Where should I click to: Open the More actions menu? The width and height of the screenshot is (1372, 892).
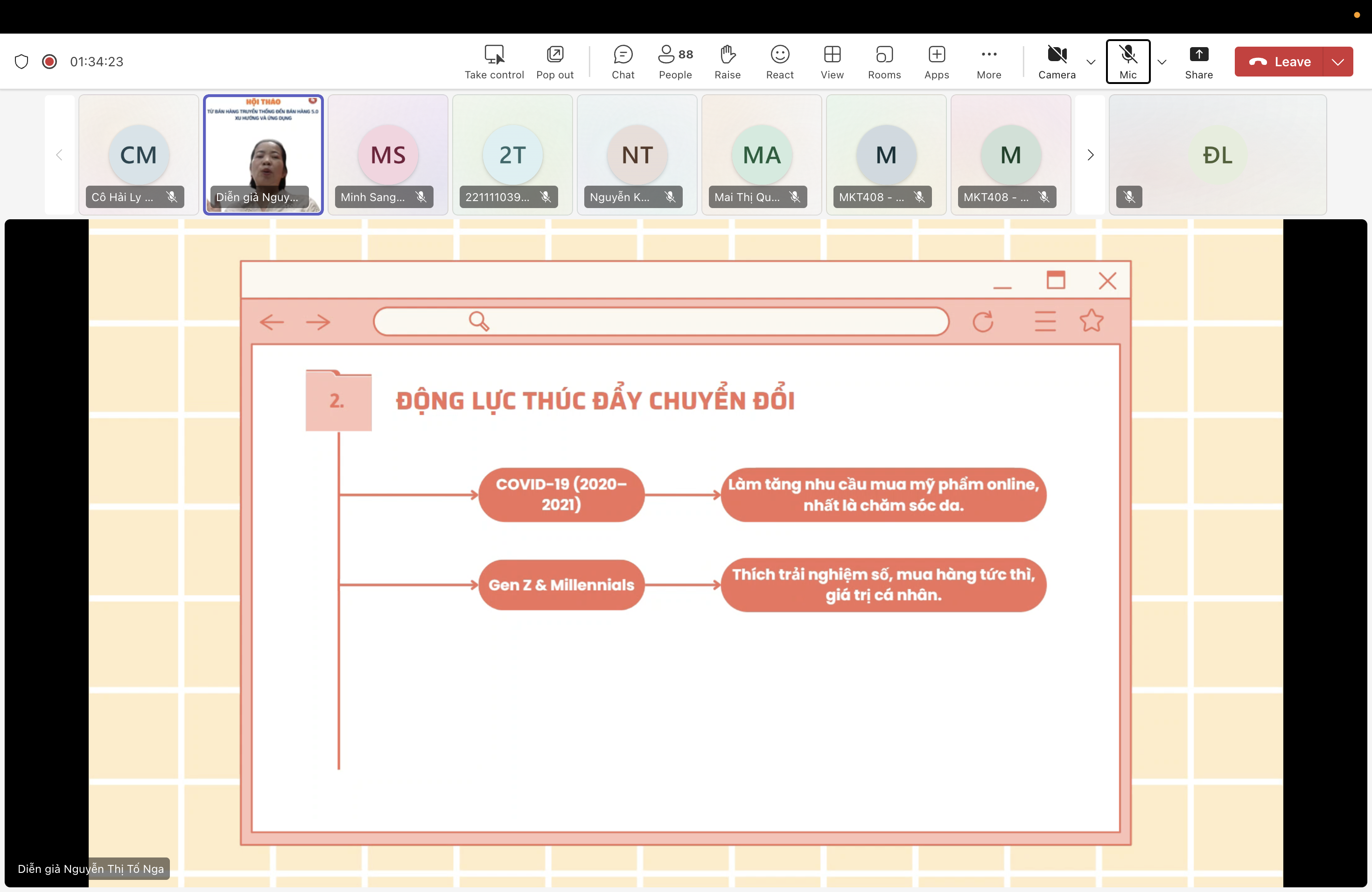(x=989, y=62)
